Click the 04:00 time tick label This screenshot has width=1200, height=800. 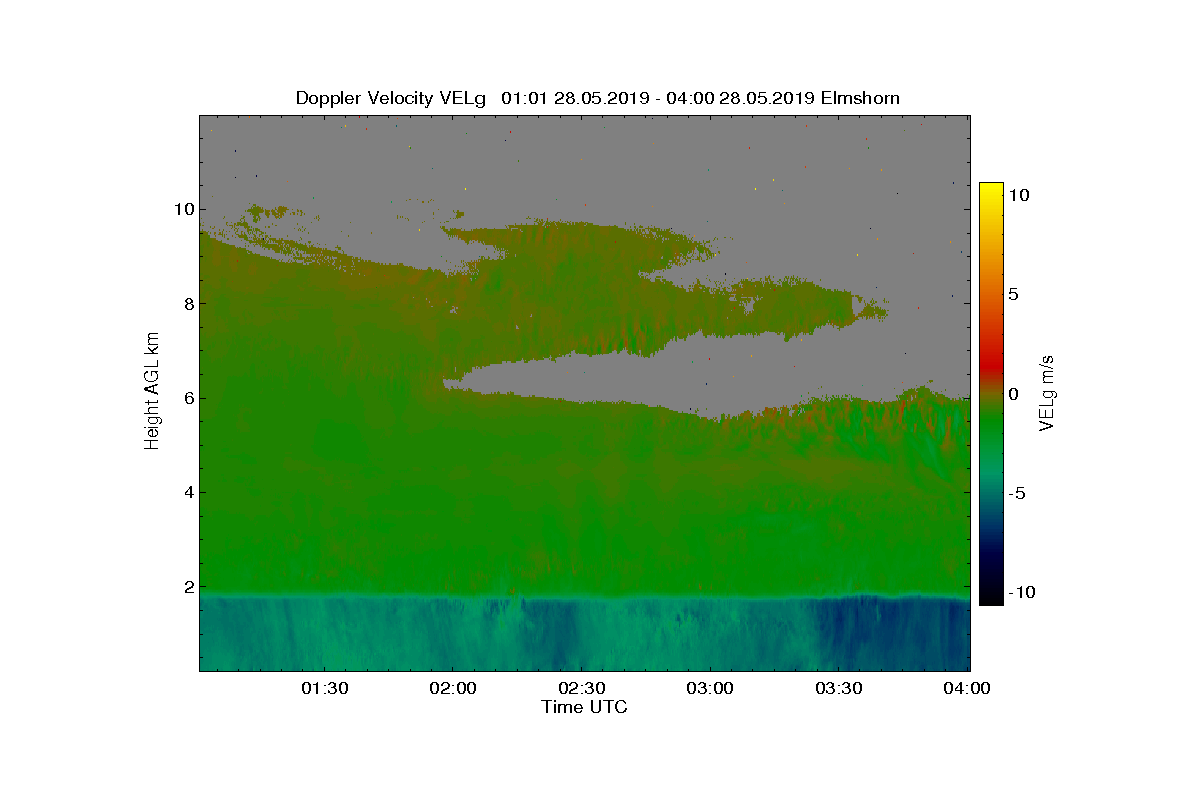click(969, 688)
